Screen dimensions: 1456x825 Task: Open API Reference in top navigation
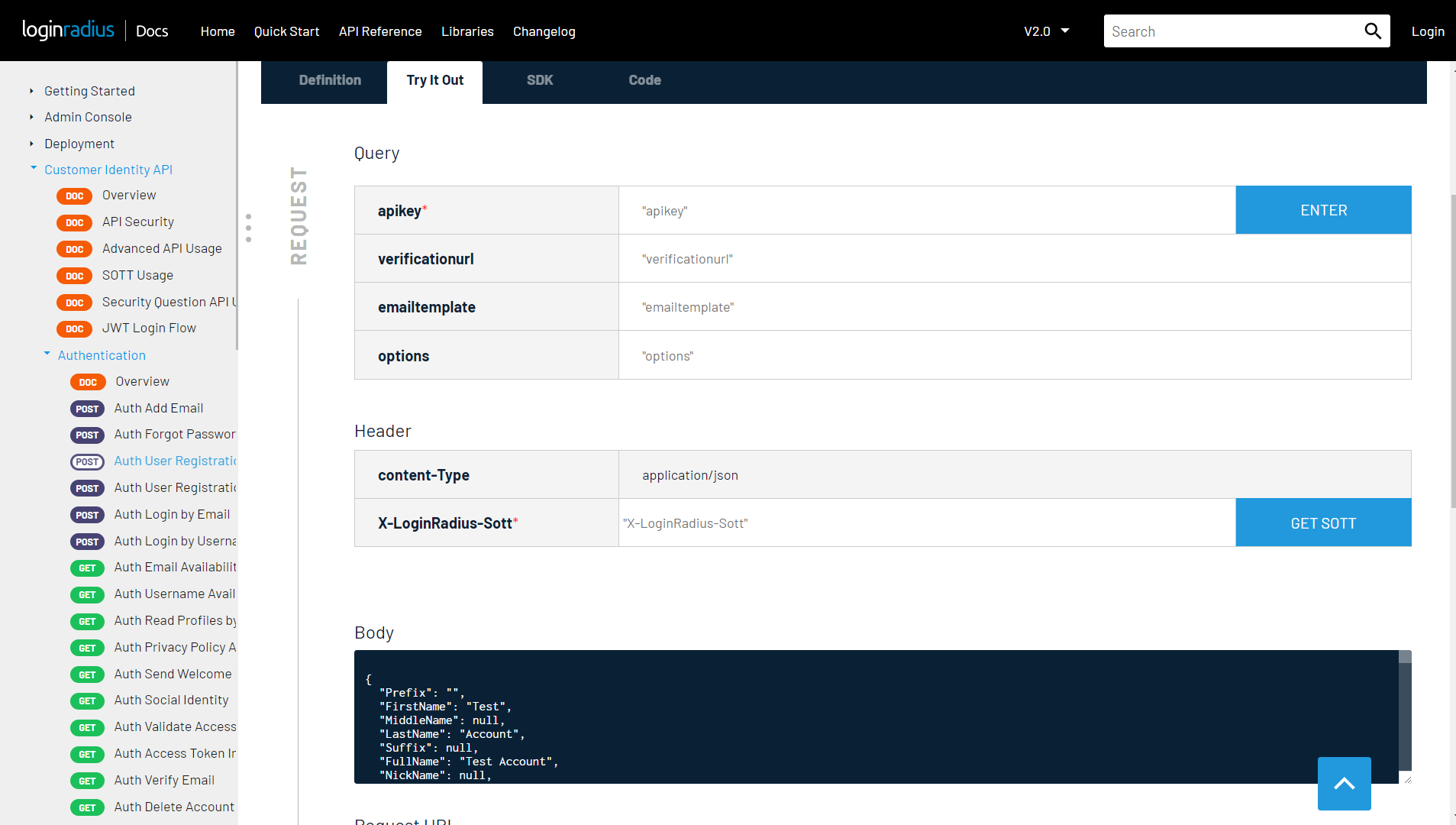pyautogui.click(x=380, y=31)
